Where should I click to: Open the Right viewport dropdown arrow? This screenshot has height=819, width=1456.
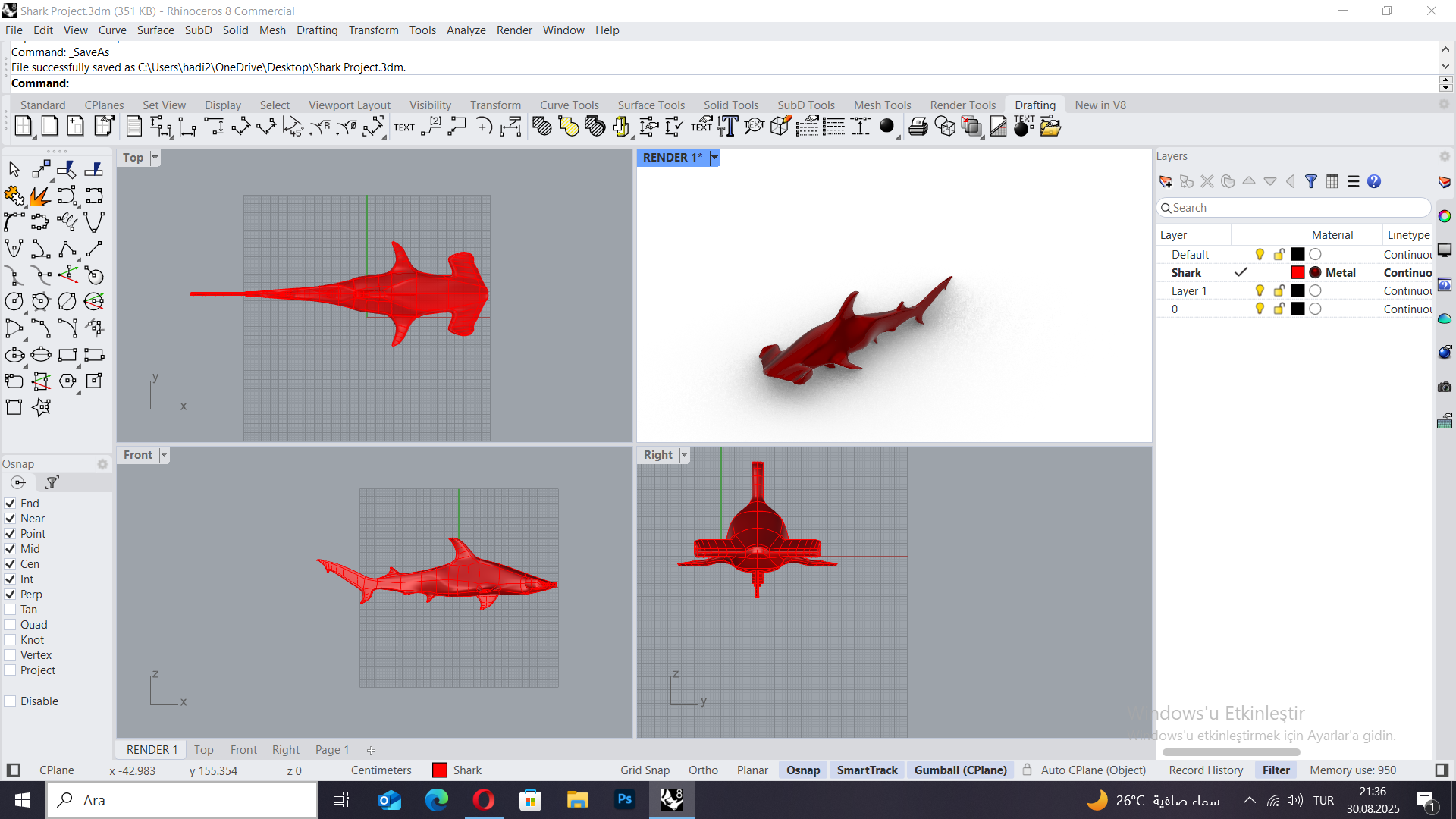(684, 455)
